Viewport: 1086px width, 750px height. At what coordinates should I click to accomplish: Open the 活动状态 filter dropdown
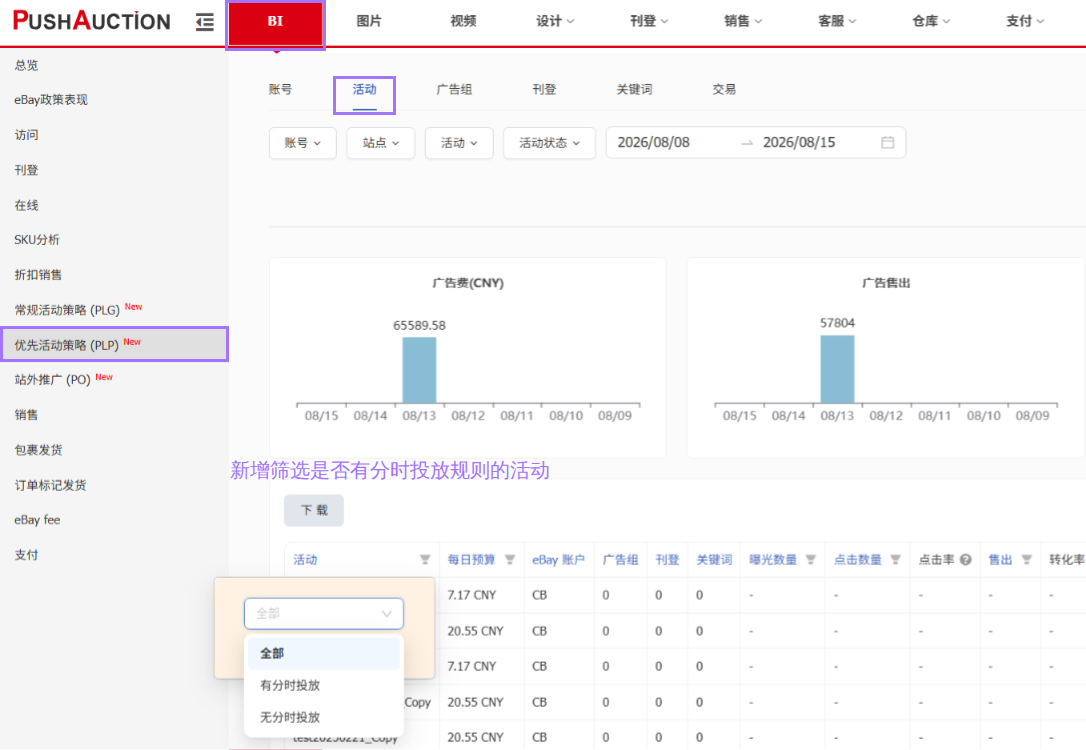point(549,143)
